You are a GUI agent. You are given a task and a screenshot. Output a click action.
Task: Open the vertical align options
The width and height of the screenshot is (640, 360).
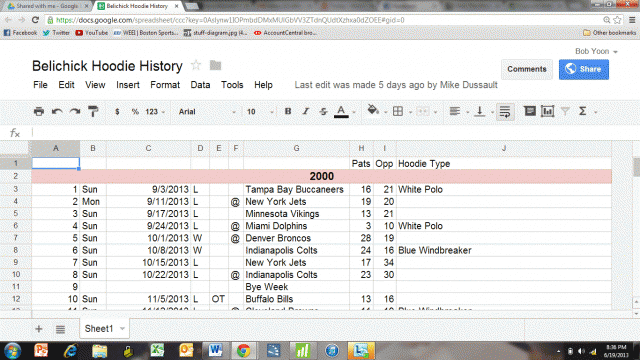coord(480,111)
